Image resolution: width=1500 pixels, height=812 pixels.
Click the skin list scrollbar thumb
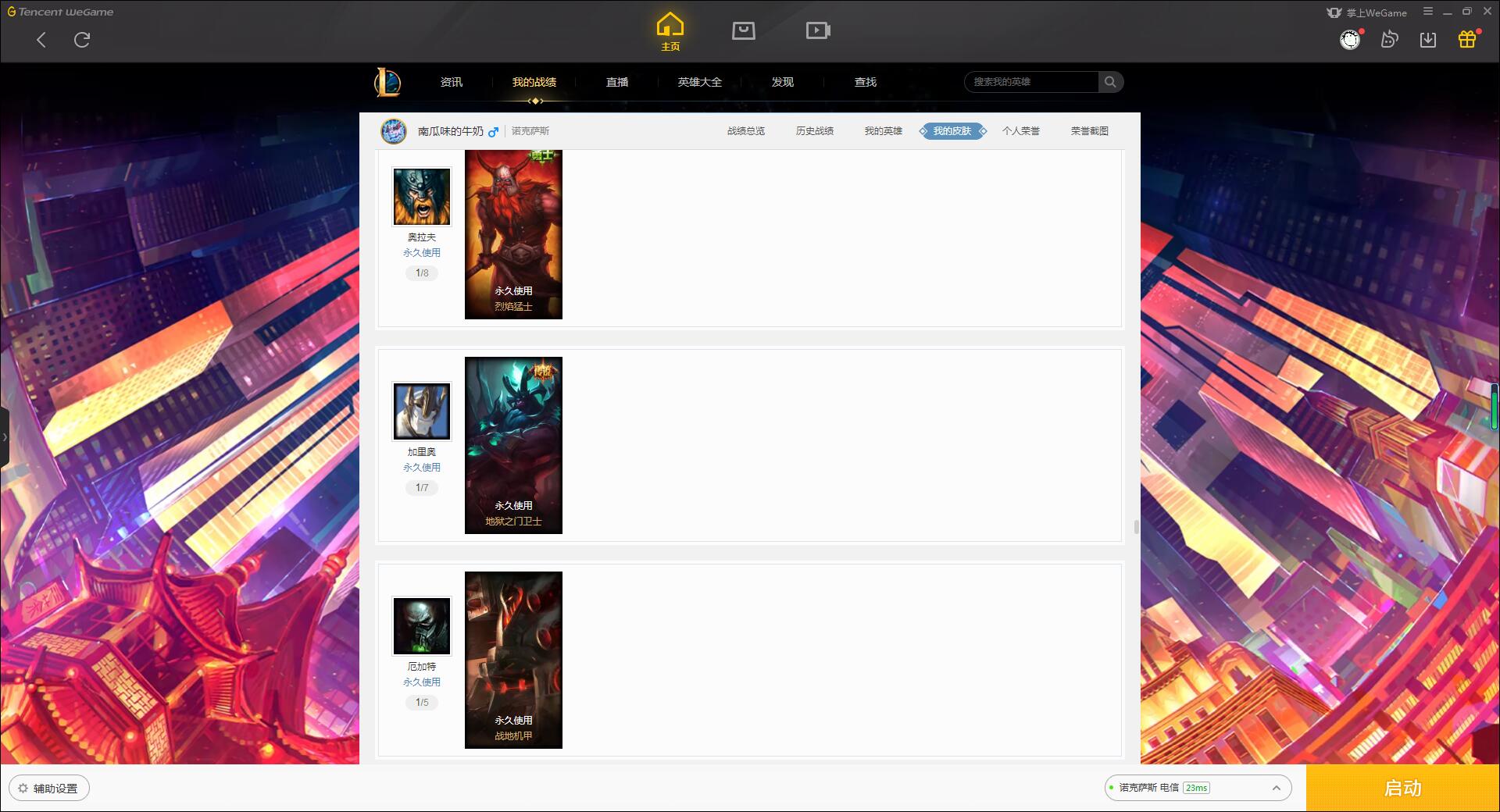tap(1136, 527)
